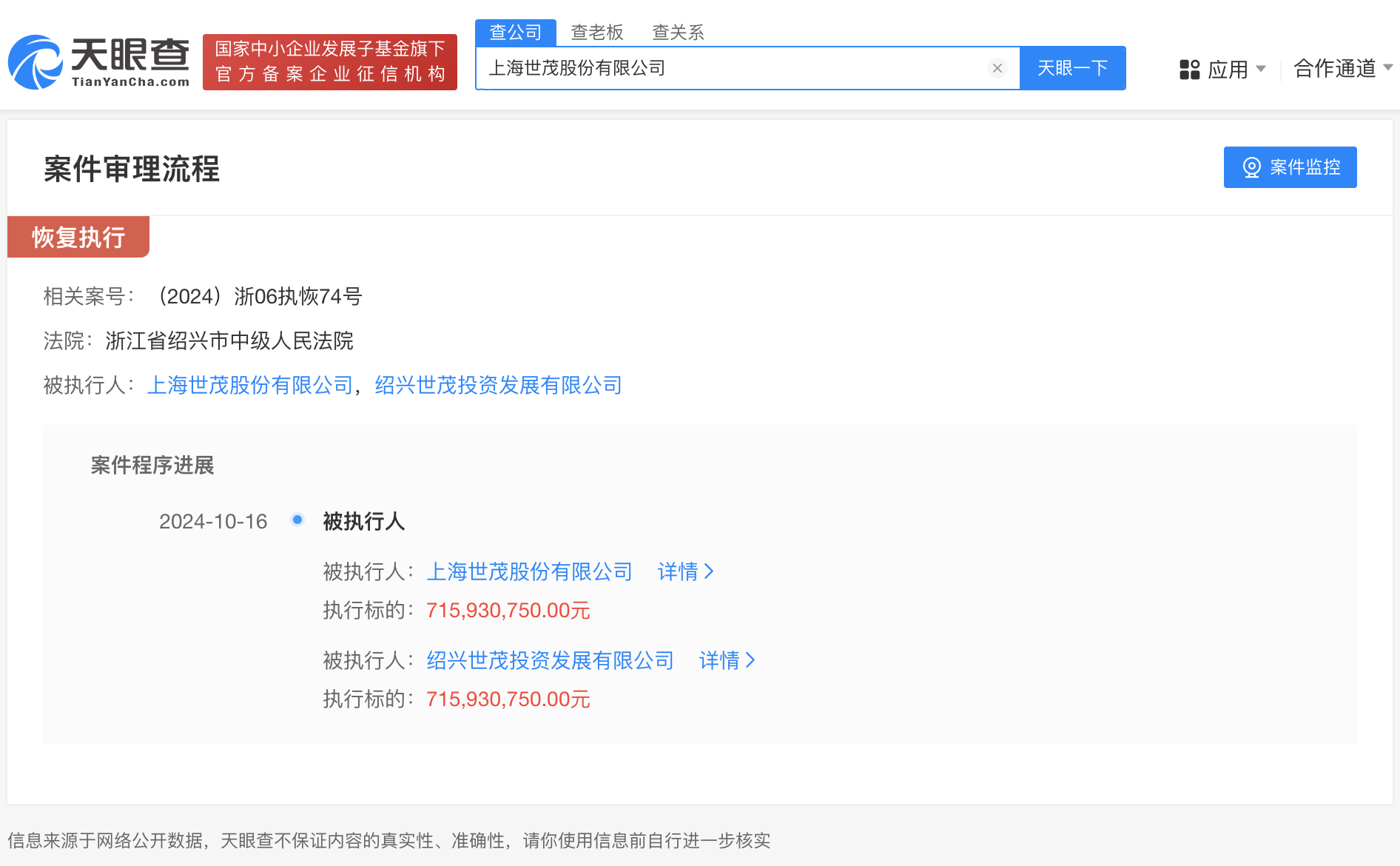
Task: Expand the 应用 dropdown arrow
Action: pos(1261,69)
